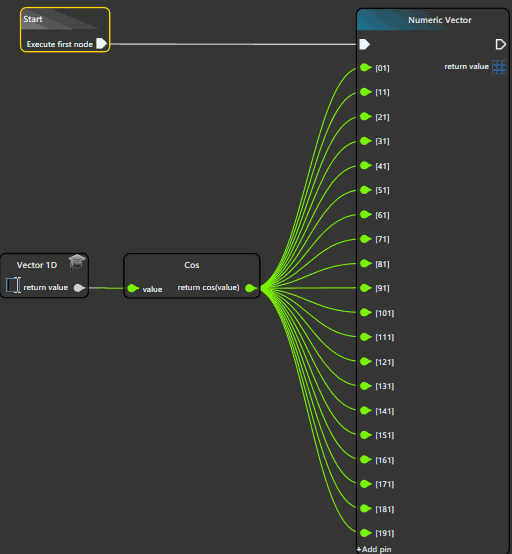The width and height of the screenshot is (512, 554).
Task: Add a new pin with +Add pin
Action: pos(374,549)
